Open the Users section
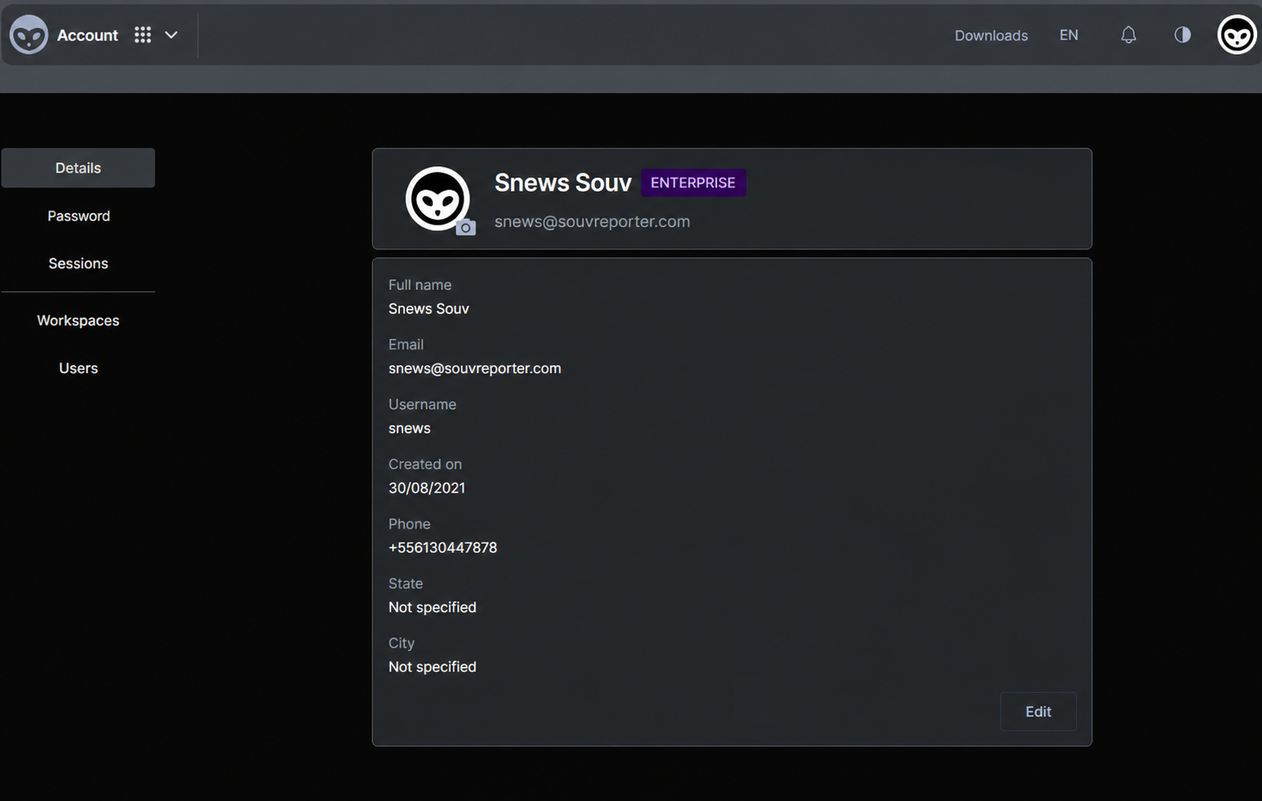The height and width of the screenshot is (801, 1262). point(78,369)
